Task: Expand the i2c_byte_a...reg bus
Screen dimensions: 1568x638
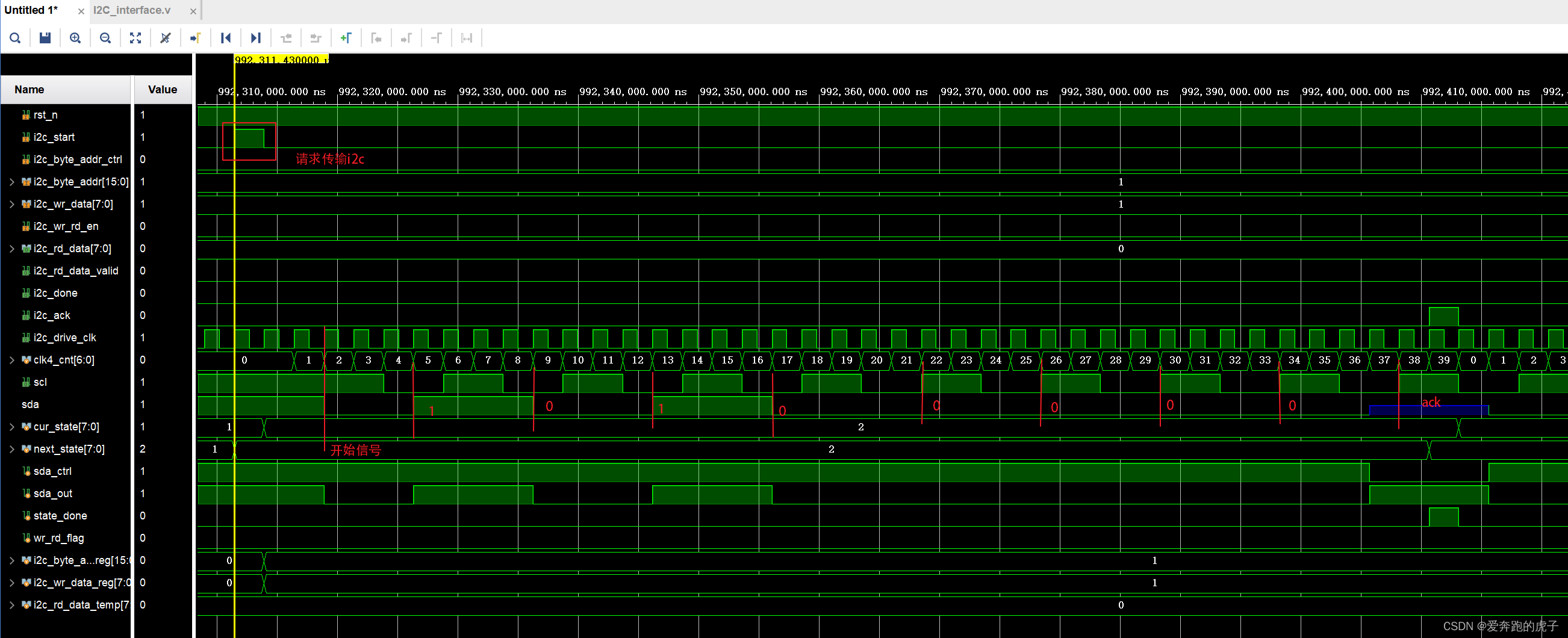Action: click(11, 560)
